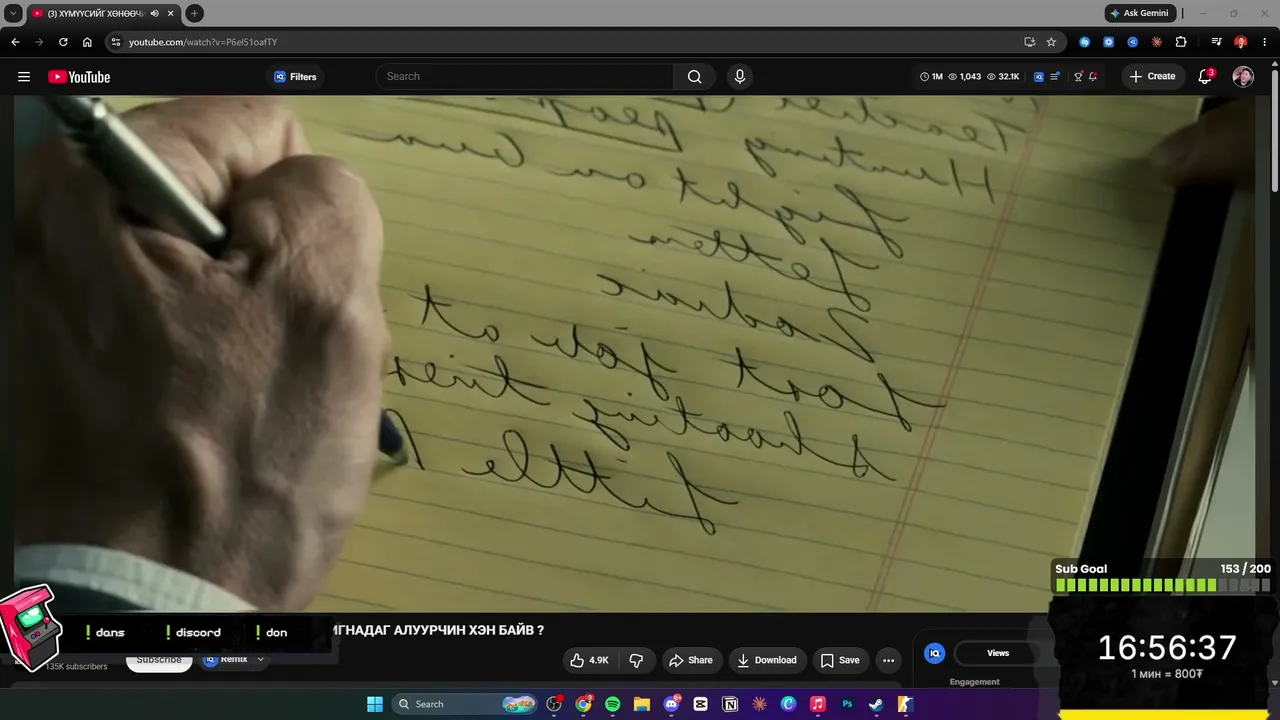Open the YouTube guide hamburger menu

[x=24, y=77]
